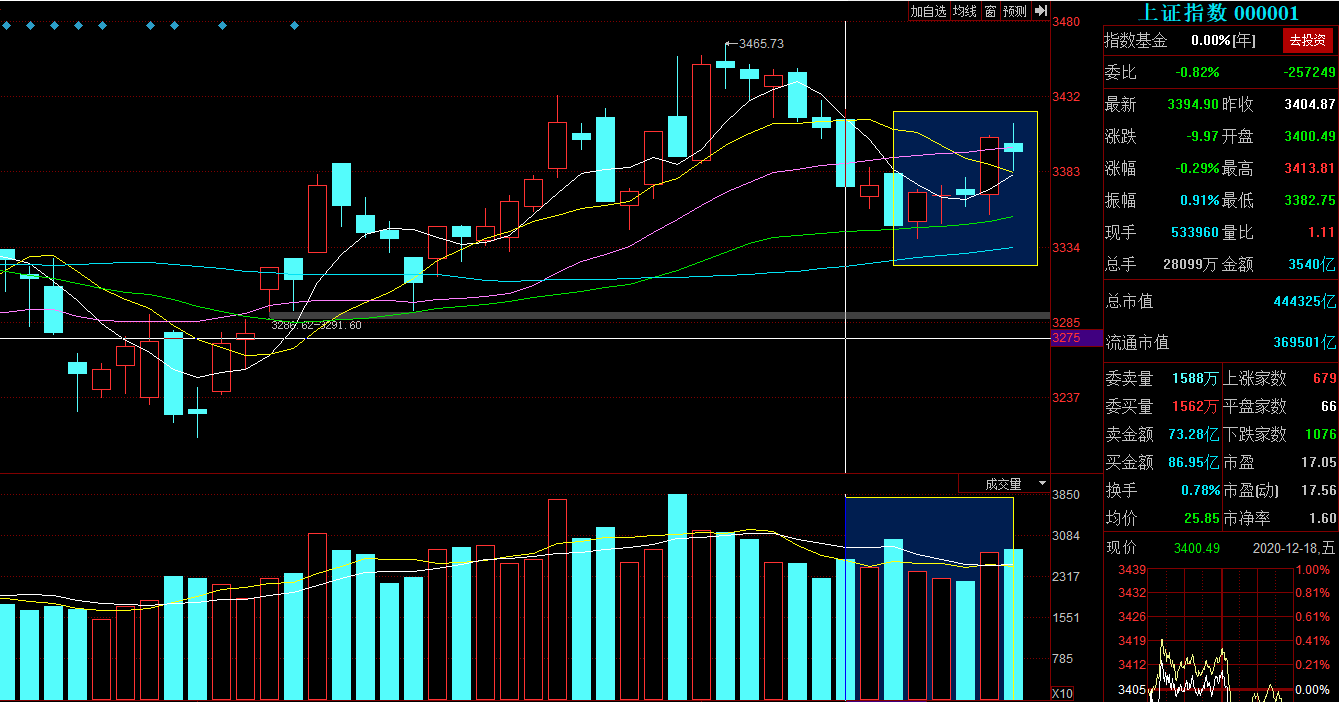Toggle the 窗 window option
Image resolution: width=1339 pixels, height=702 pixels.
(x=990, y=11)
